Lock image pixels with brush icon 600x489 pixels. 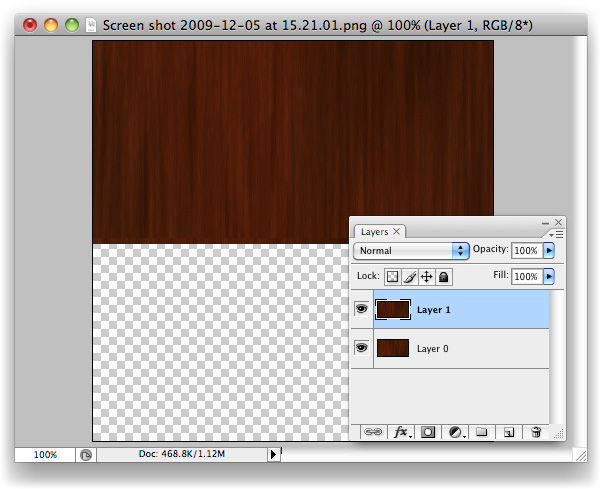tap(410, 277)
